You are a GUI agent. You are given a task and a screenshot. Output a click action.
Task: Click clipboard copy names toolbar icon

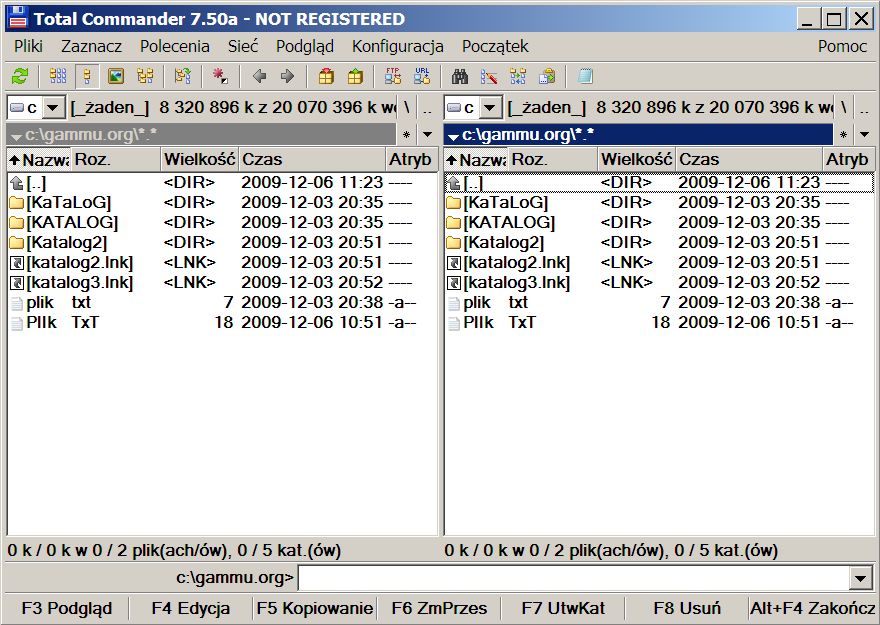pyautogui.click(x=547, y=76)
